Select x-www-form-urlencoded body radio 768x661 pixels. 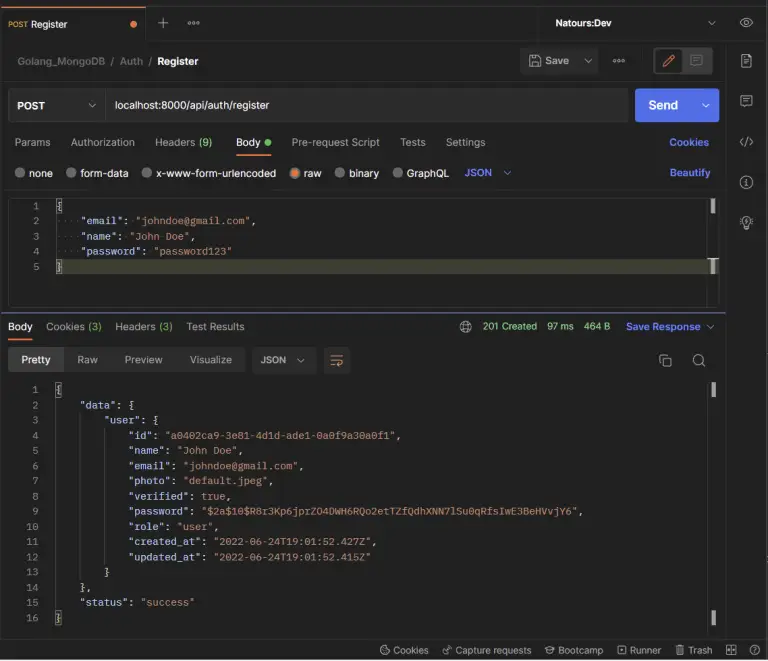pos(146,173)
